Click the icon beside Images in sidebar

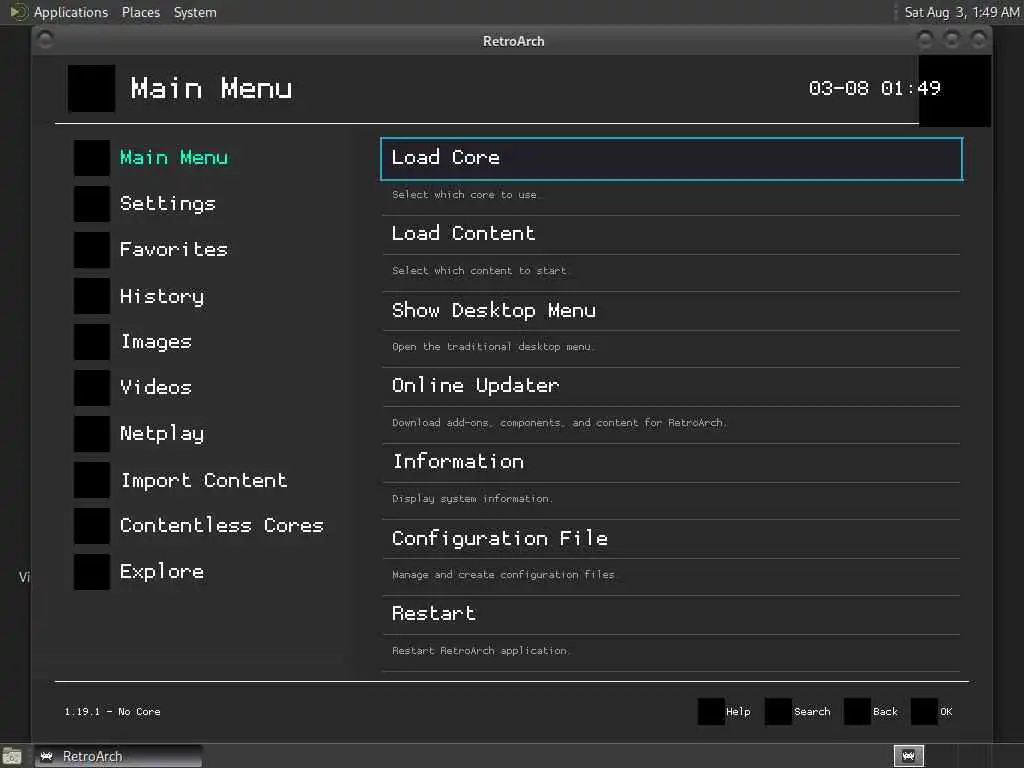[91, 342]
